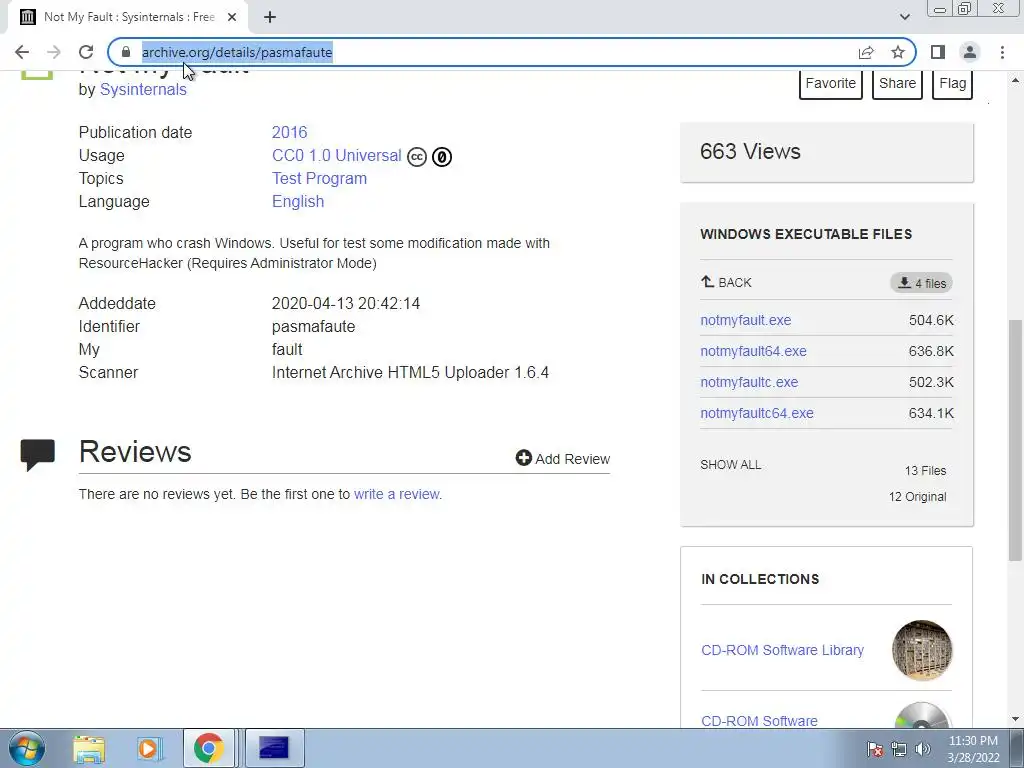The width and height of the screenshot is (1024, 768).
Task: Open Windows Explorer from the taskbar
Action: point(89,748)
